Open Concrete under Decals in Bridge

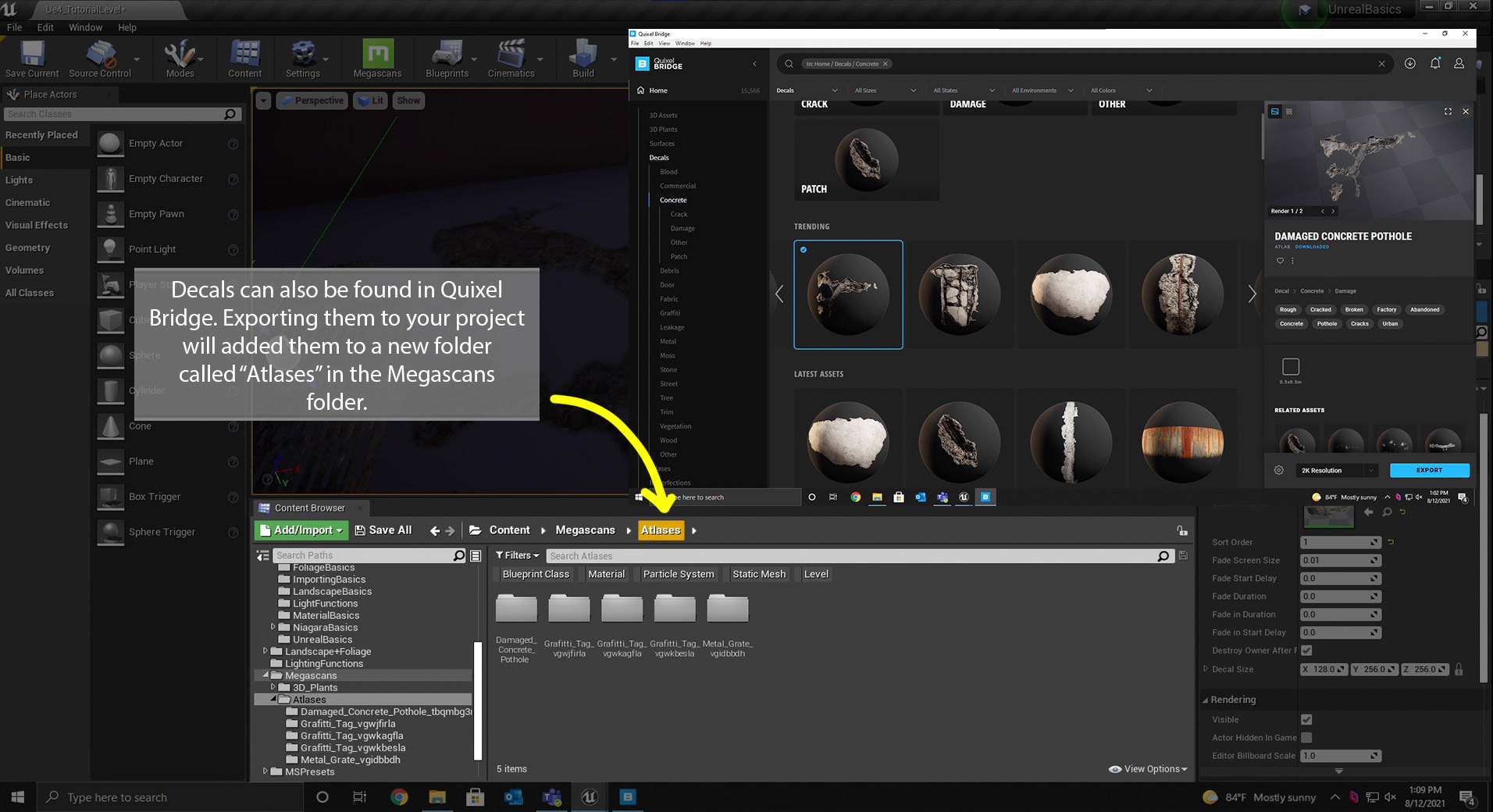(673, 200)
